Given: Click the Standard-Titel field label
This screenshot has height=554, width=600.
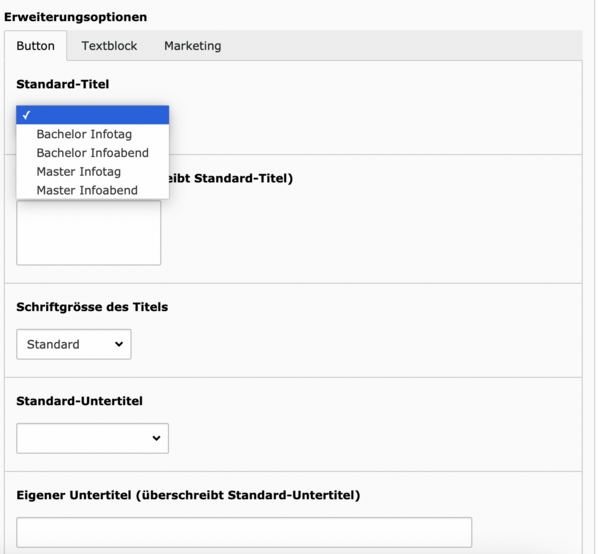Looking at the screenshot, I should (x=63, y=84).
